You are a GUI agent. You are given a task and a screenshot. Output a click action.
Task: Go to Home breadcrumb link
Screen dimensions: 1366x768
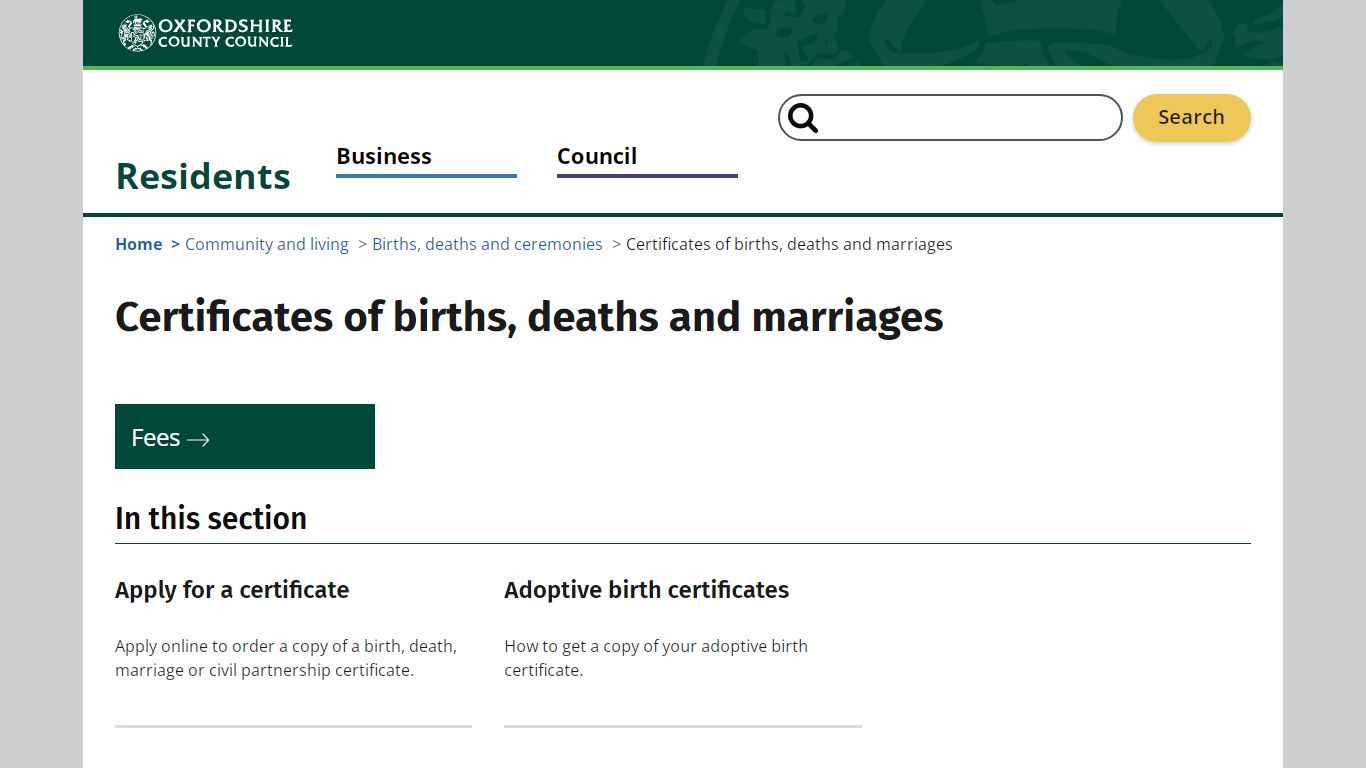pos(139,244)
